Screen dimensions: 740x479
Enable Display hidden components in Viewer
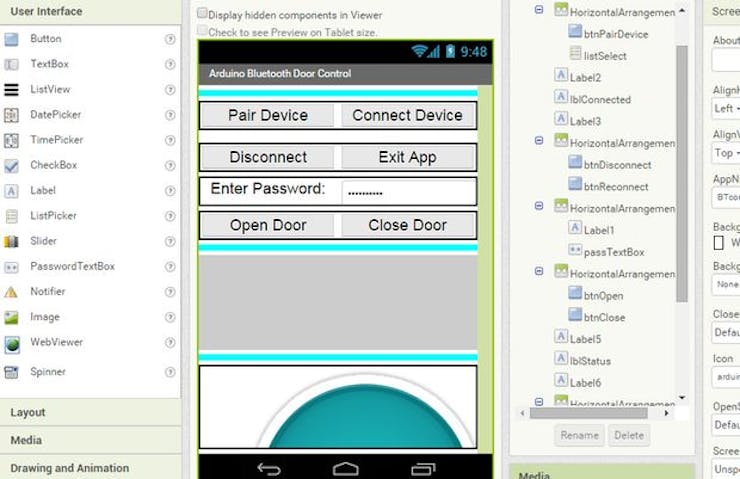(202, 13)
